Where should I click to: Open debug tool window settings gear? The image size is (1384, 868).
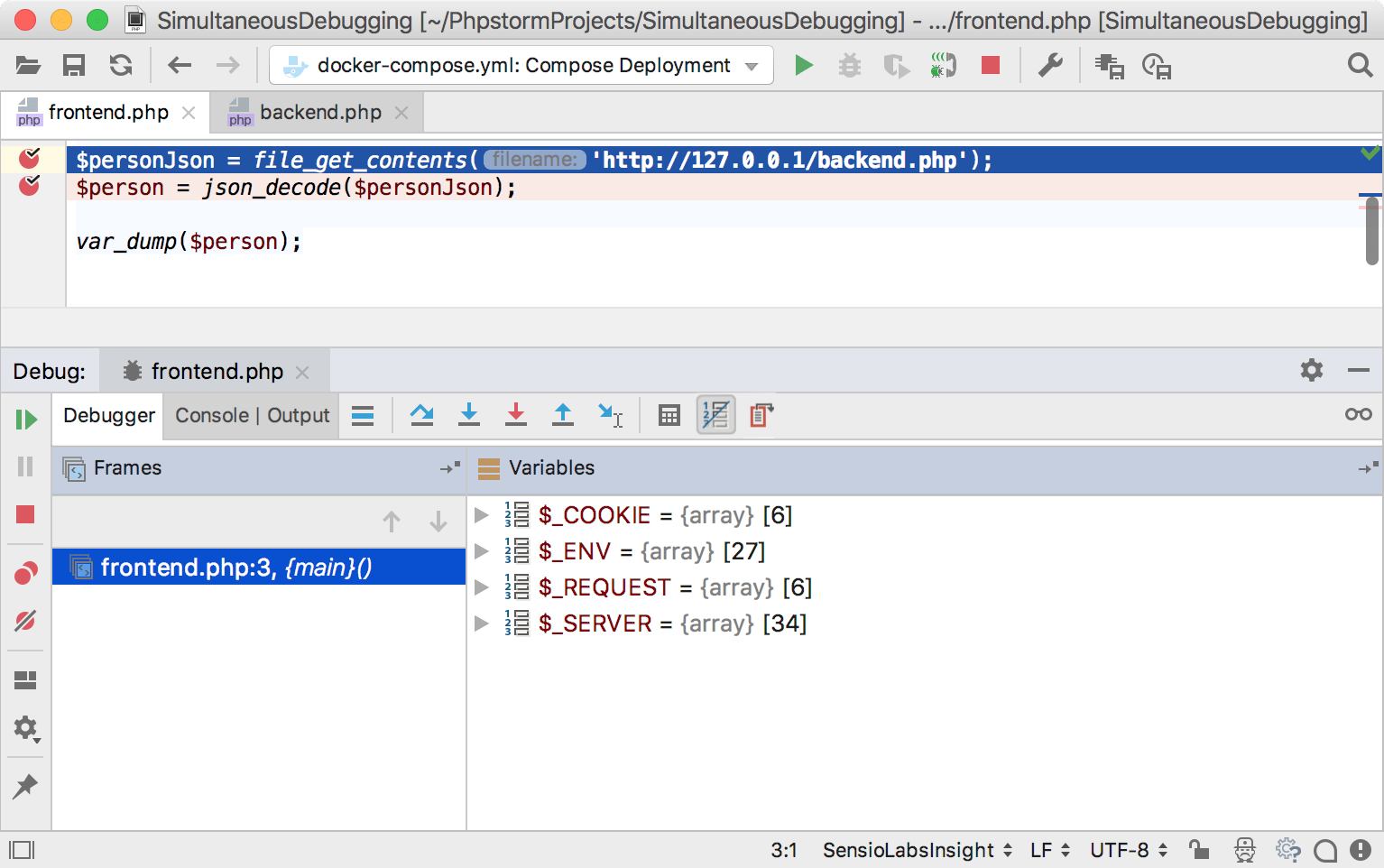coord(1310,370)
